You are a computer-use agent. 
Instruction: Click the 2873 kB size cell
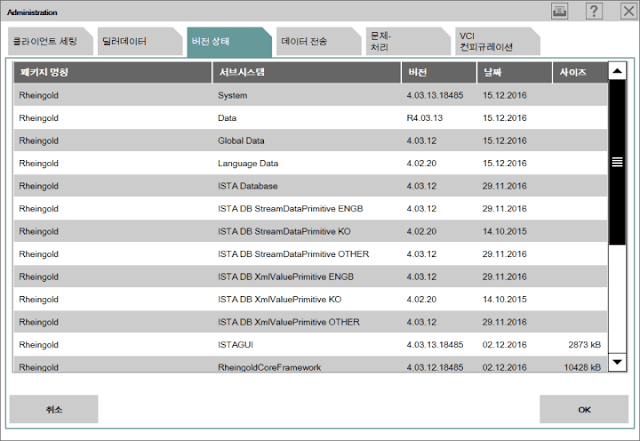tap(584, 345)
